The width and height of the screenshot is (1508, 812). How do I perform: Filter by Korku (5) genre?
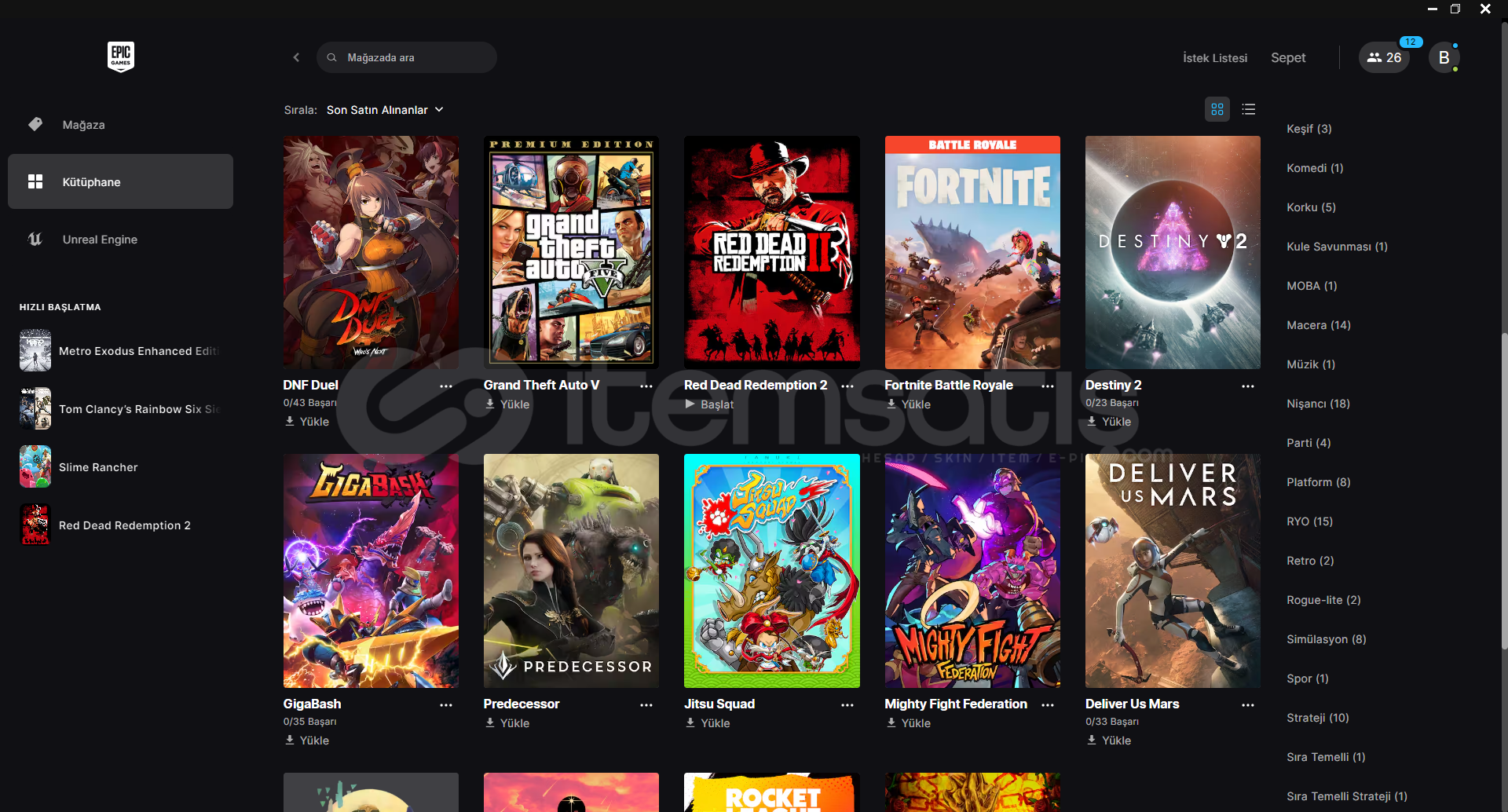1311,207
